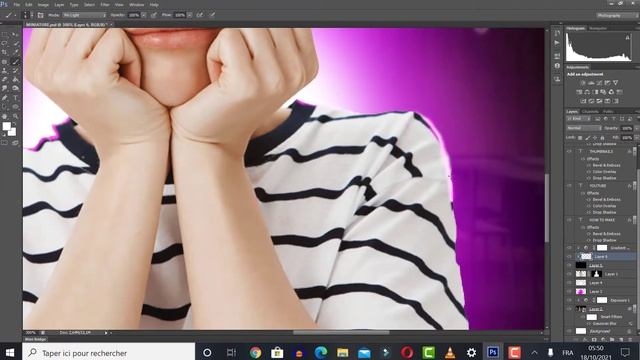Open the layer blend mode Normal dropdown

tap(584, 128)
